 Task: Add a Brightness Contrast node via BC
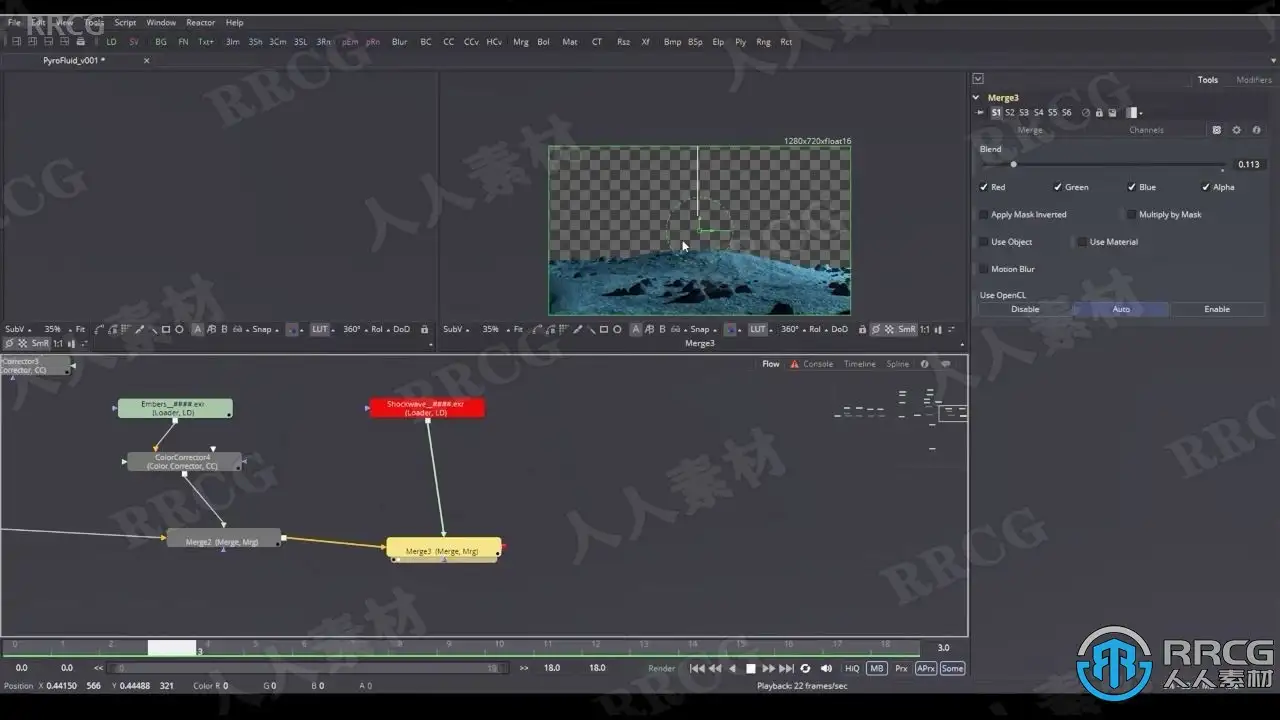(426, 42)
